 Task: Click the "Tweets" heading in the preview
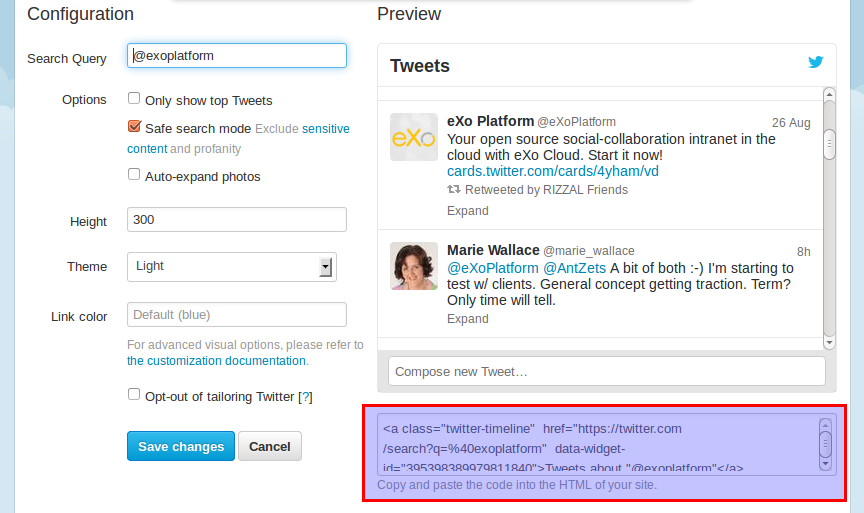420,66
